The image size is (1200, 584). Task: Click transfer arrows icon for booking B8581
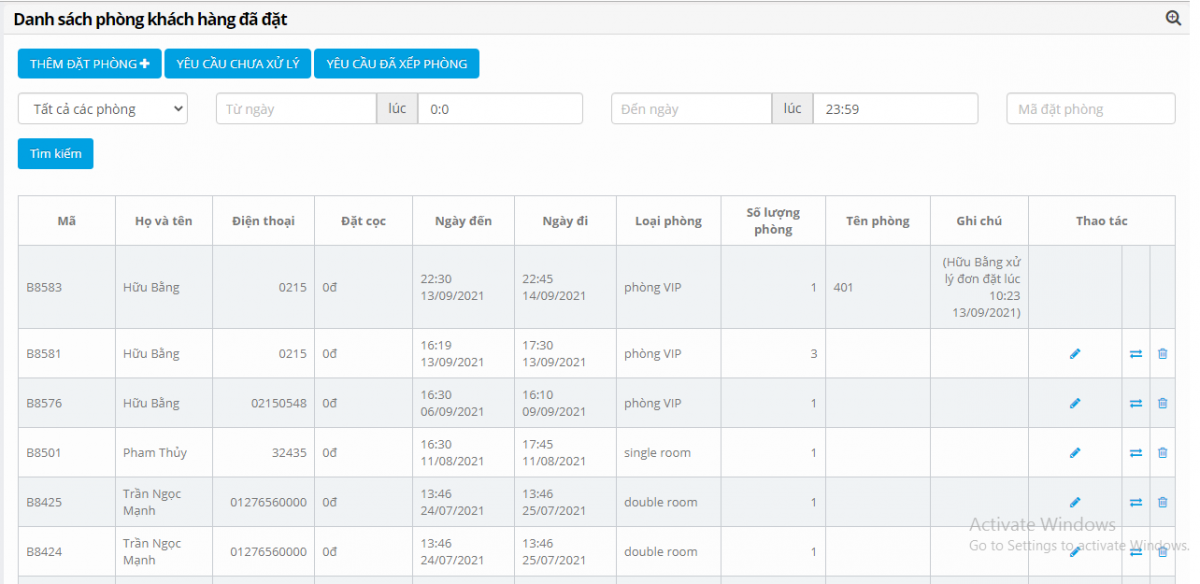[1136, 354]
